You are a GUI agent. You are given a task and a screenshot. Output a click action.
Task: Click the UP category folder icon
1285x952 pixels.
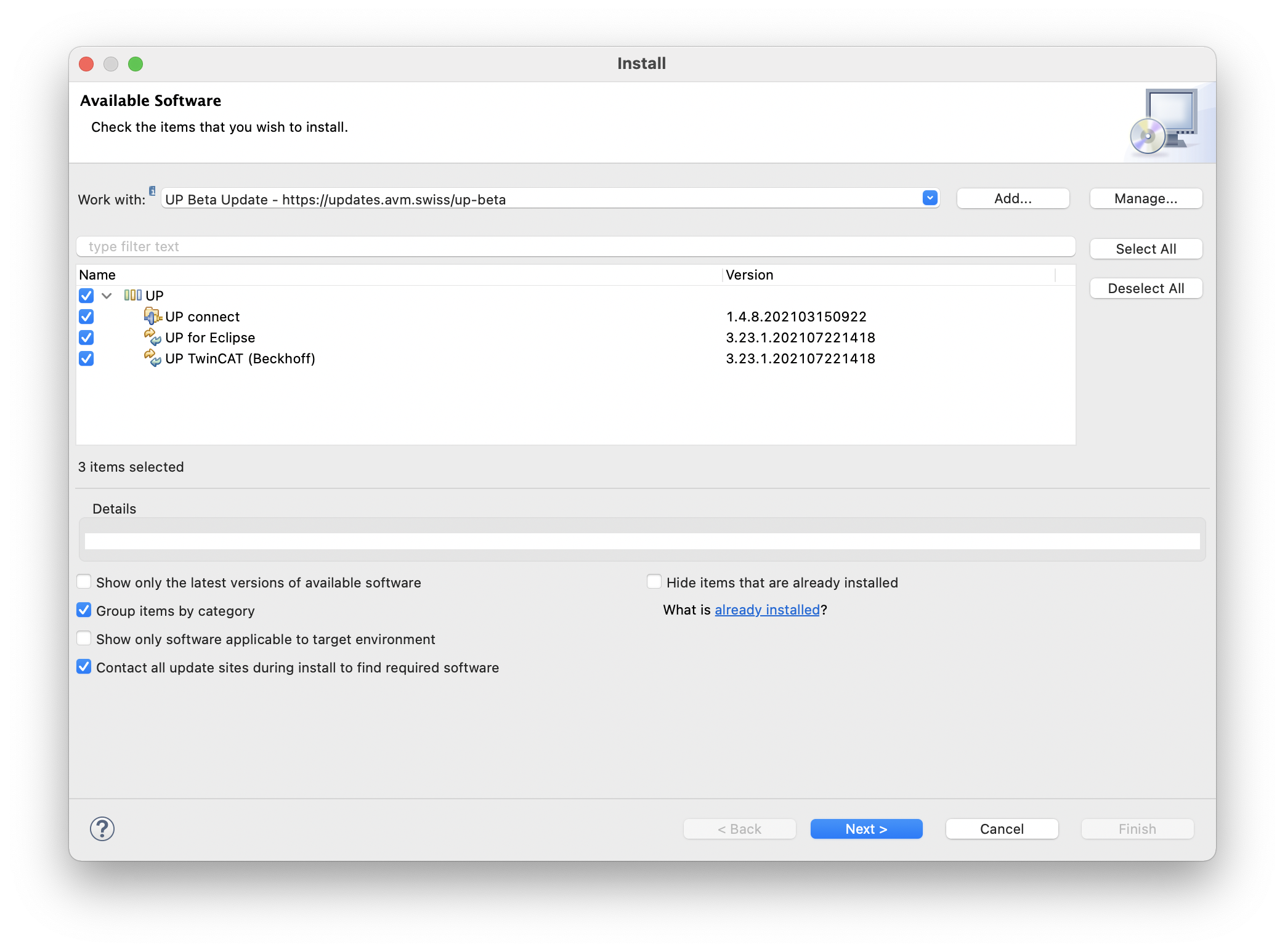[132, 296]
